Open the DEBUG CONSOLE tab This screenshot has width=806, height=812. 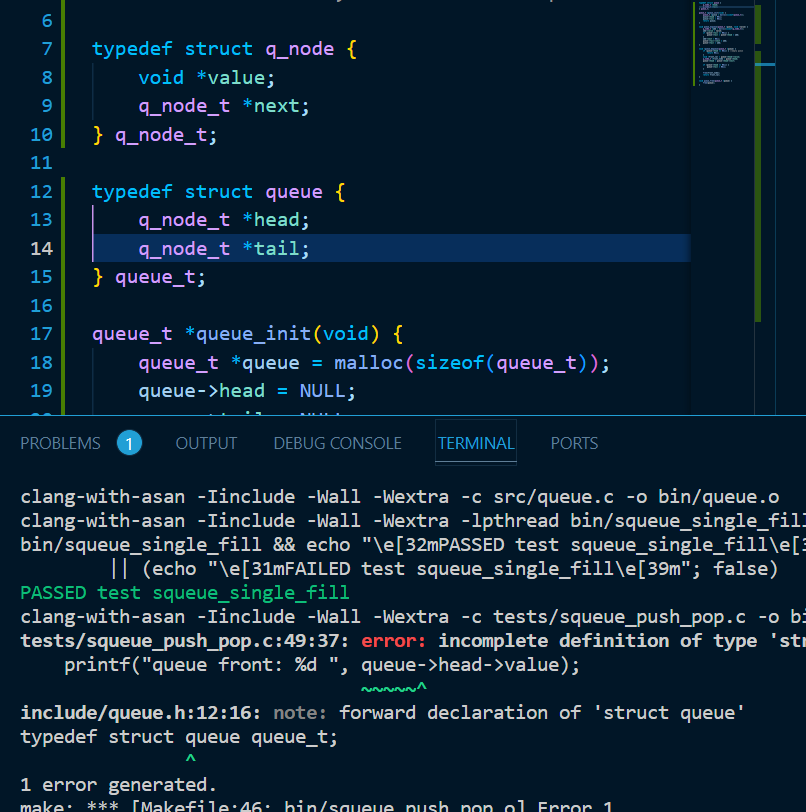(337, 443)
